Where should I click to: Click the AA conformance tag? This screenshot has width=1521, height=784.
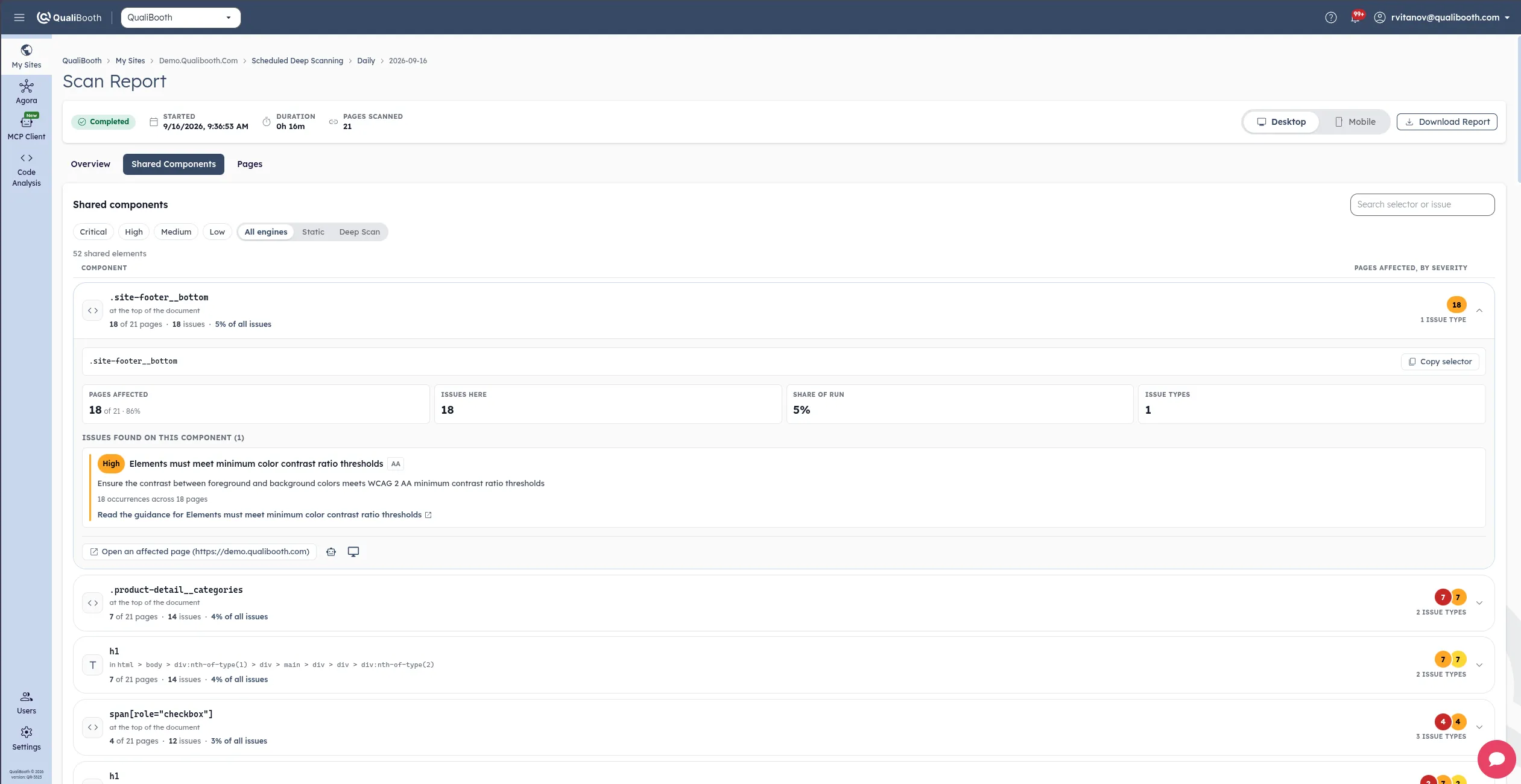pyautogui.click(x=396, y=464)
